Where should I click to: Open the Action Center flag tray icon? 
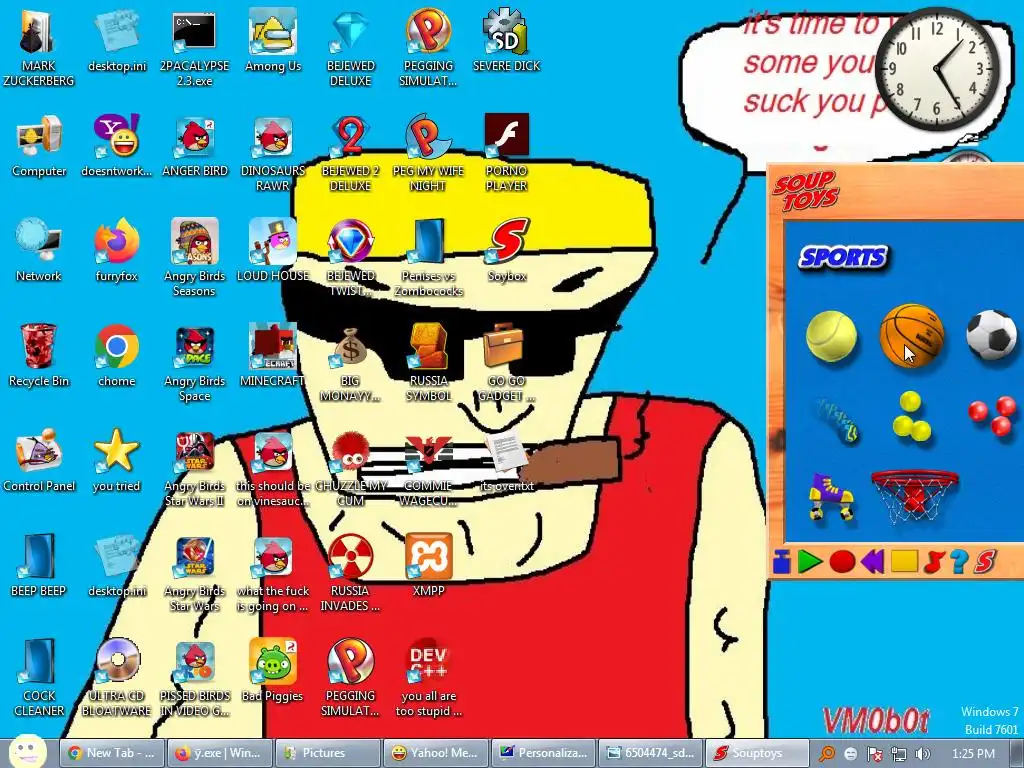[875, 754]
